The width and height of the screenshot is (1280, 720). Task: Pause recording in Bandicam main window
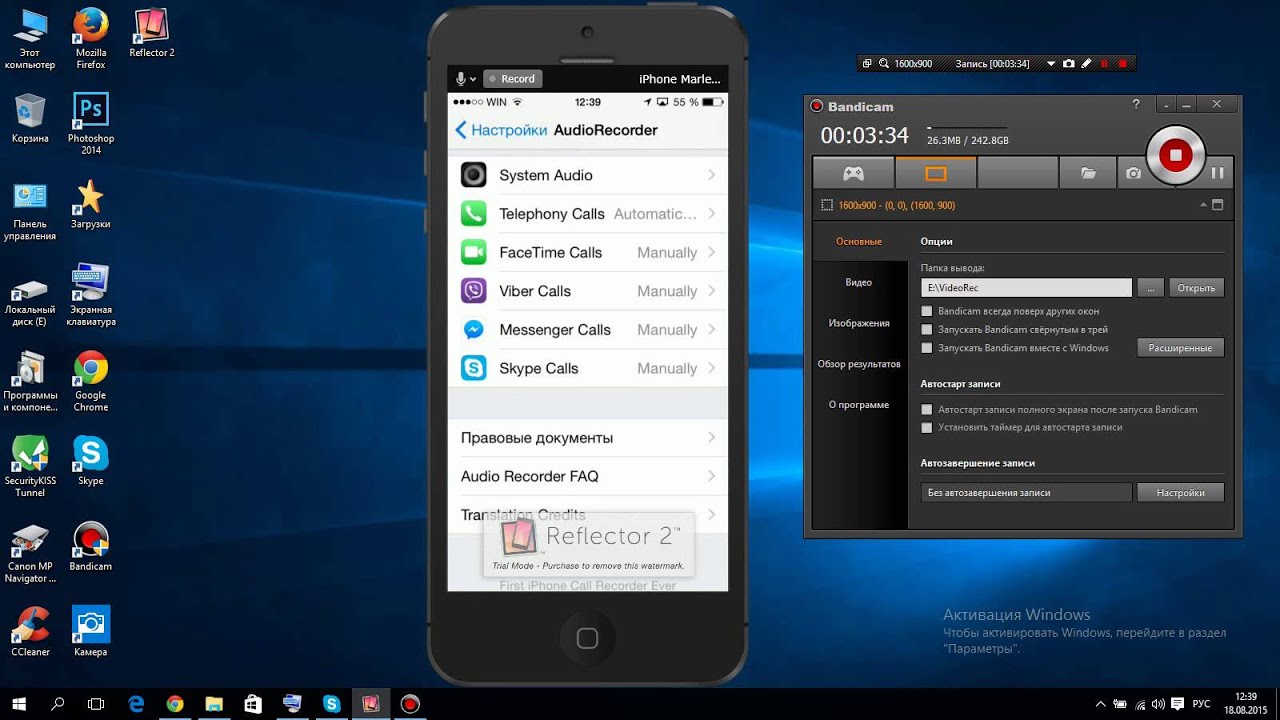[x=1217, y=173]
